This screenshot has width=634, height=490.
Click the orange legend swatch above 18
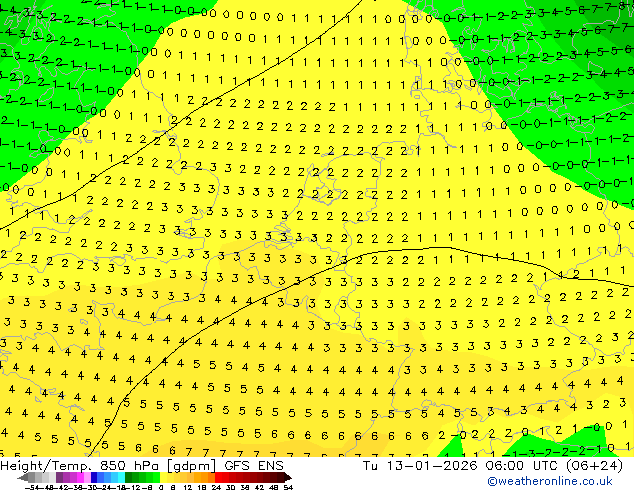click(x=205, y=478)
